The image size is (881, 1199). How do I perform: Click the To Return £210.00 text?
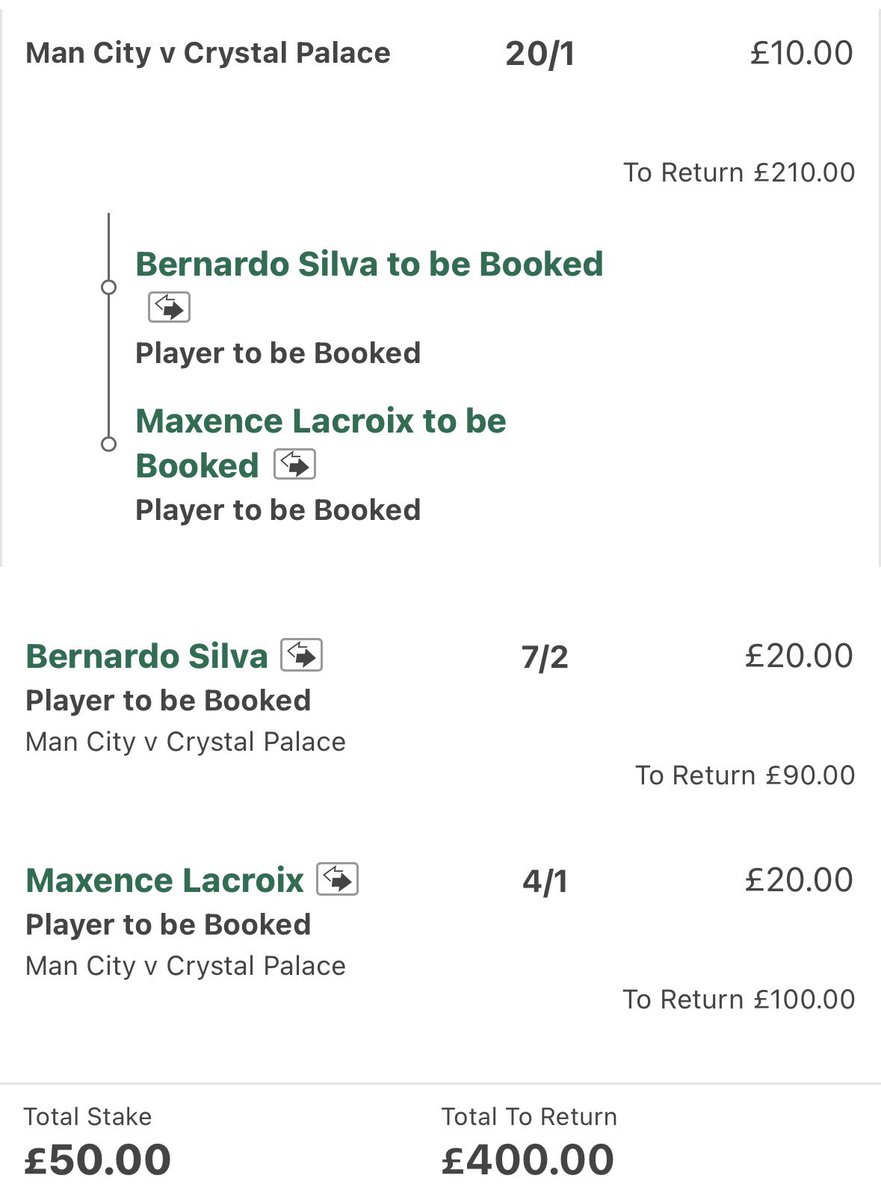point(739,172)
